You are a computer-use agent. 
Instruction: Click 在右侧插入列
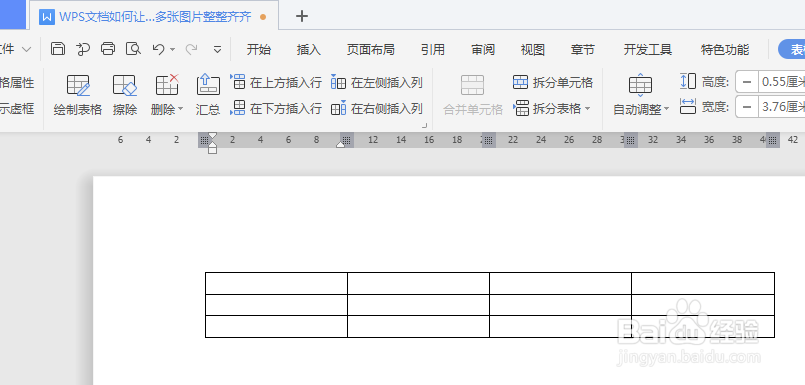(377, 108)
